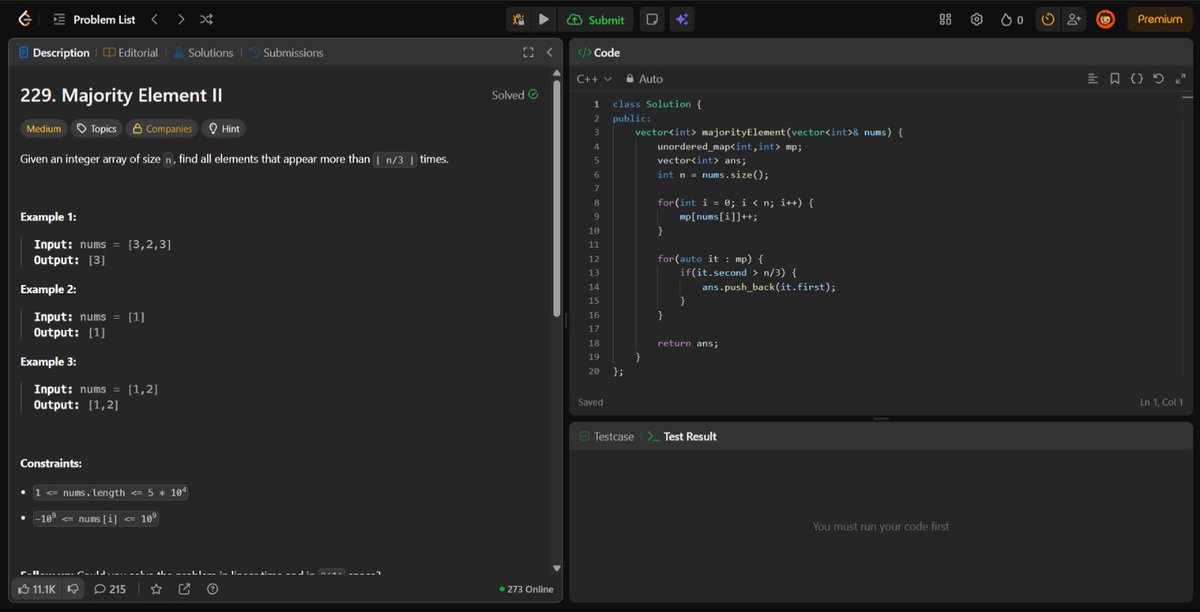Collapse the description panel with chevron
The image size is (1200, 612).
click(549, 53)
